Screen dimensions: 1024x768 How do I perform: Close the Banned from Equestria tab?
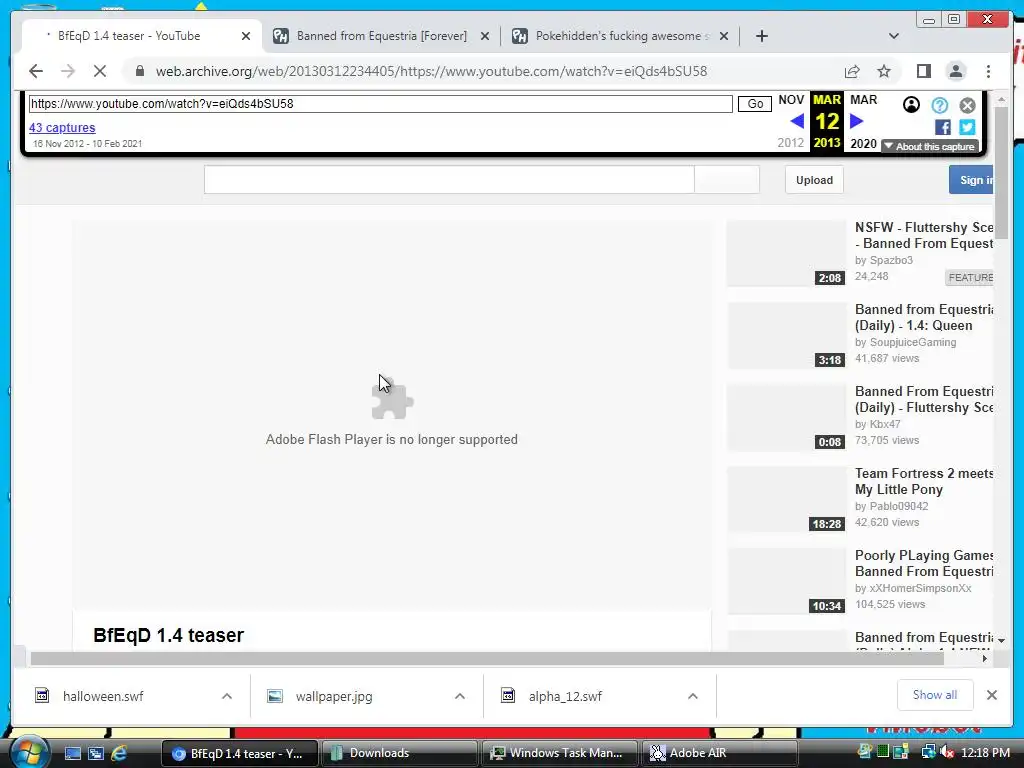pyautogui.click(x=485, y=36)
